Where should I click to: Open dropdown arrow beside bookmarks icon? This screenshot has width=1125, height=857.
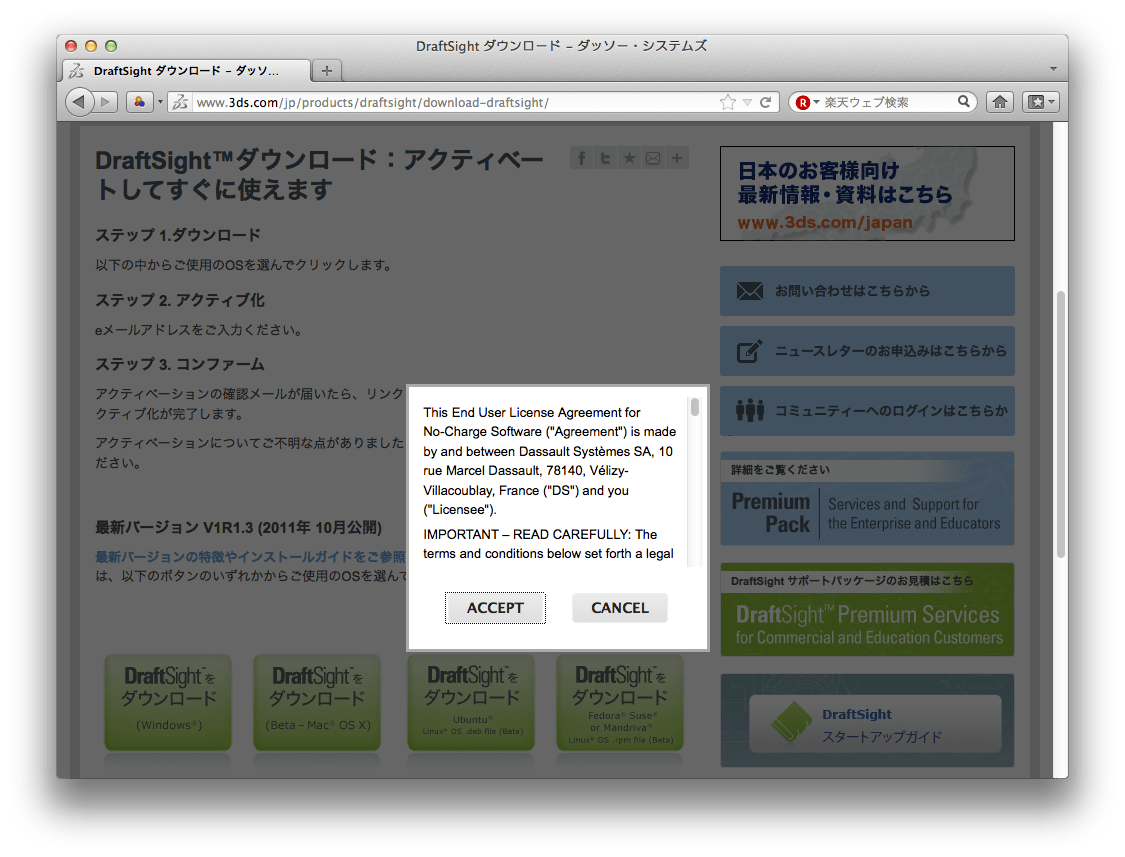point(160,102)
